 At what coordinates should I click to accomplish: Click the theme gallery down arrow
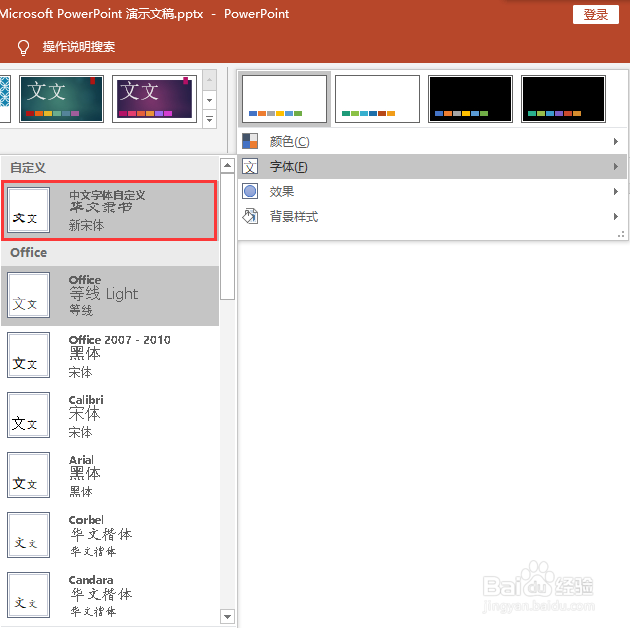pos(209,100)
